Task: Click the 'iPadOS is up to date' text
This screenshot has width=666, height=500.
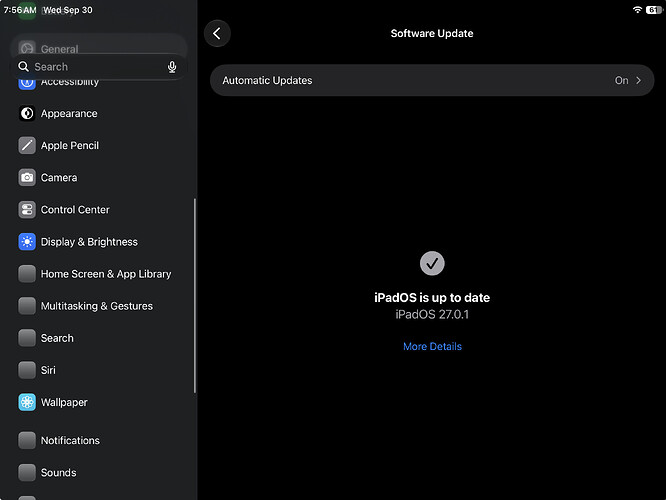Action: tap(432, 297)
